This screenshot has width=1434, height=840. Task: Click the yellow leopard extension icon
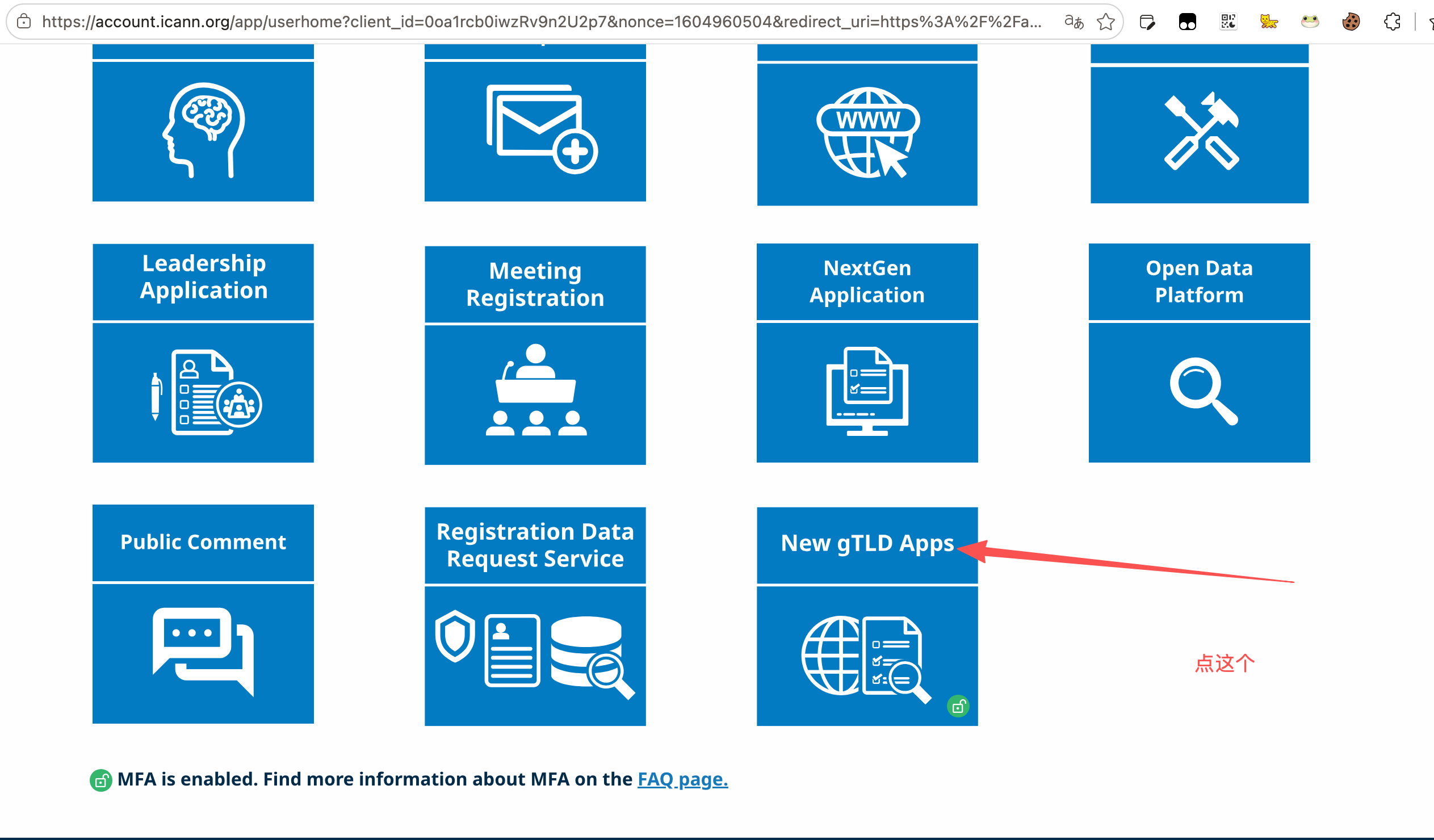pyautogui.click(x=1269, y=22)
